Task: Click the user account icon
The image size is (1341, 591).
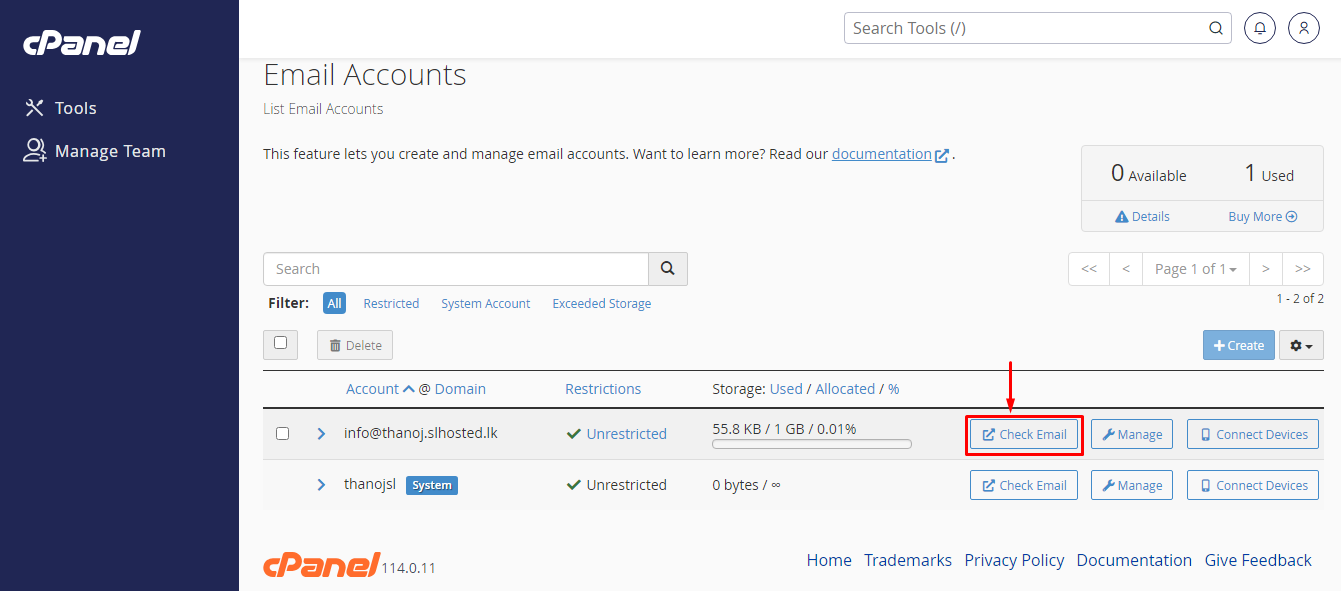Action: point(1303,27)
